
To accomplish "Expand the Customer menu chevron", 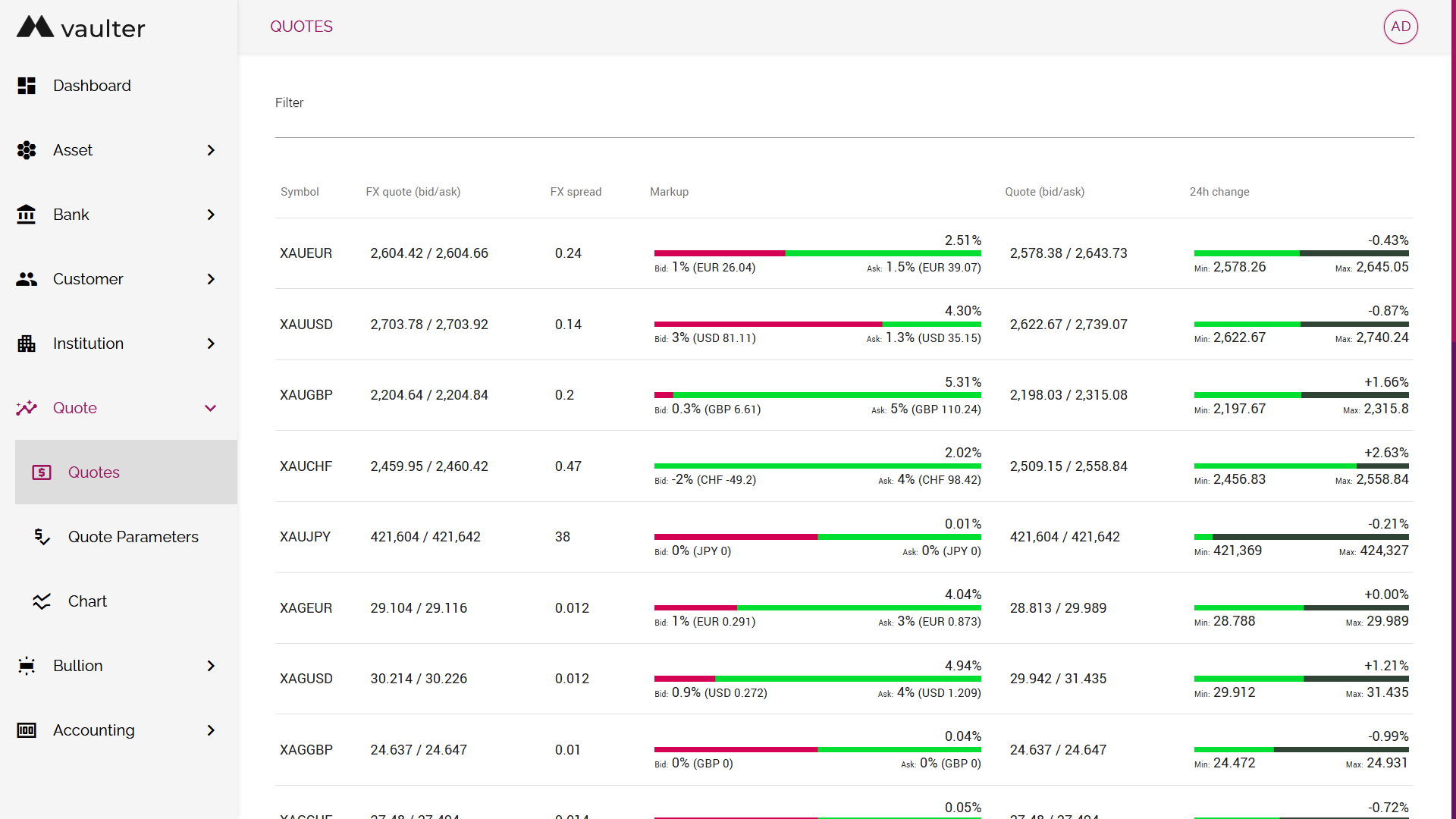I will [x=211, y=279].
